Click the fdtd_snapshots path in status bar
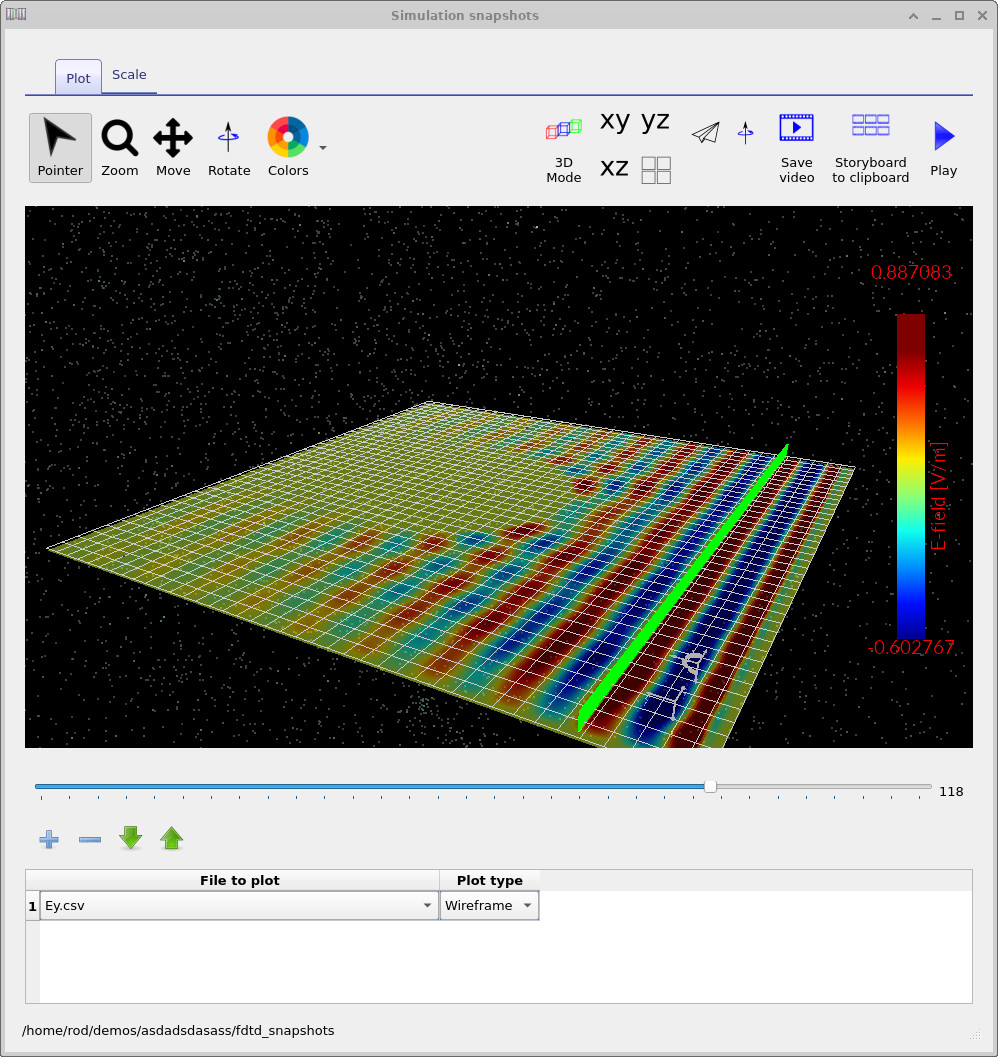998x1057 pixels. [178, 1030]
